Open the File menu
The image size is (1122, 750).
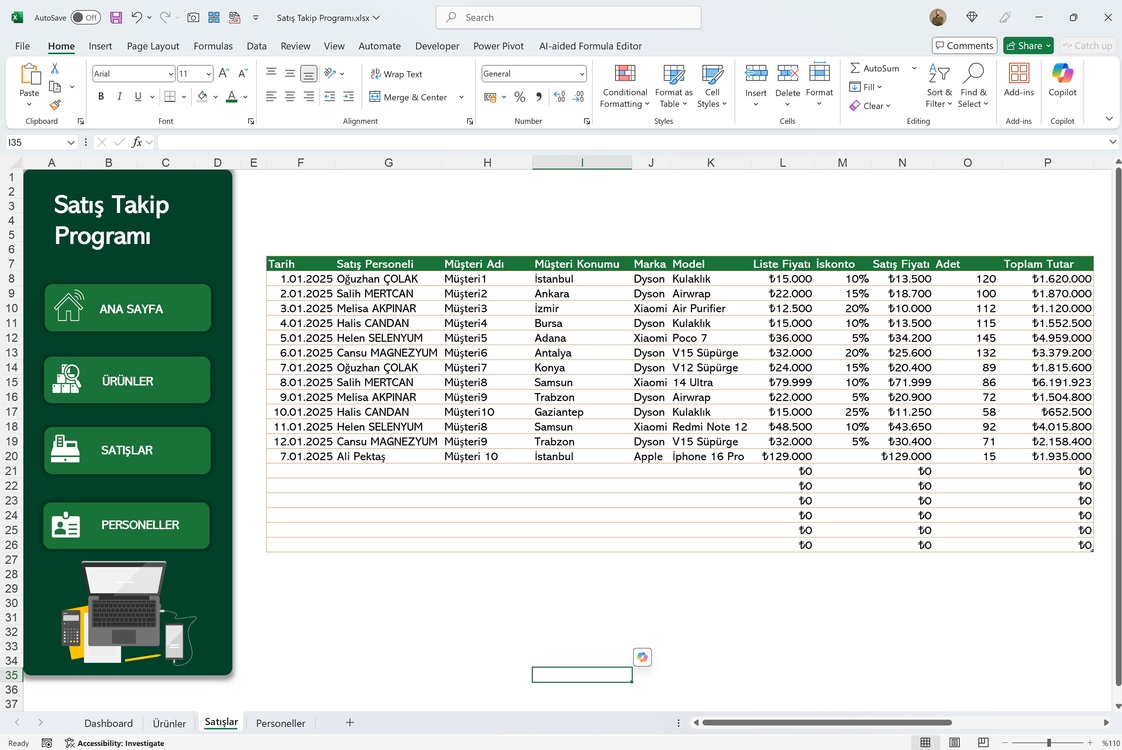point(22,46)
